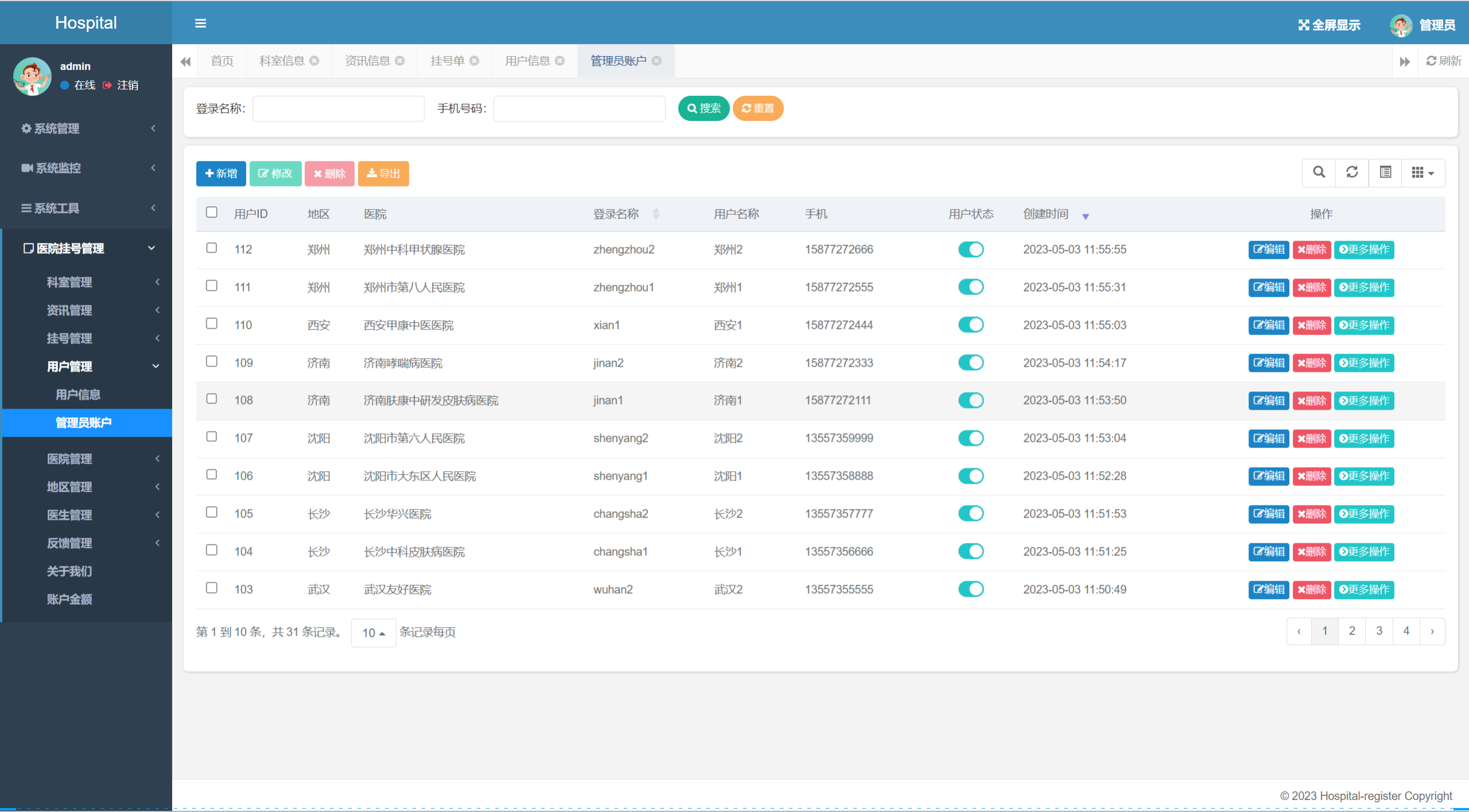Image resolution: width=1469 pixels, height=812 pixels.
Task: Click the 登录名称 input field
Action: 338,108
